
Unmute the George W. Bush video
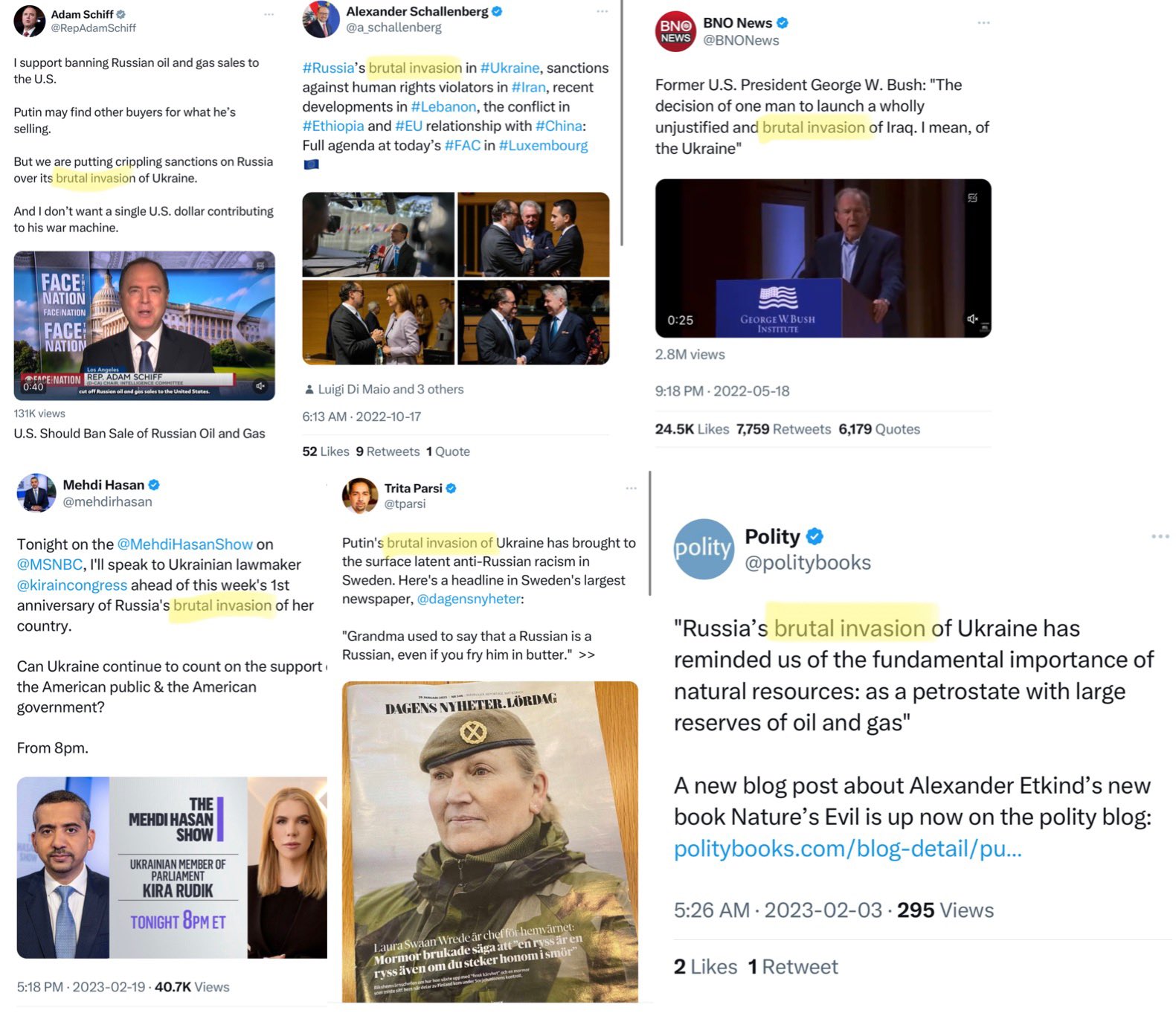point(972,318)
